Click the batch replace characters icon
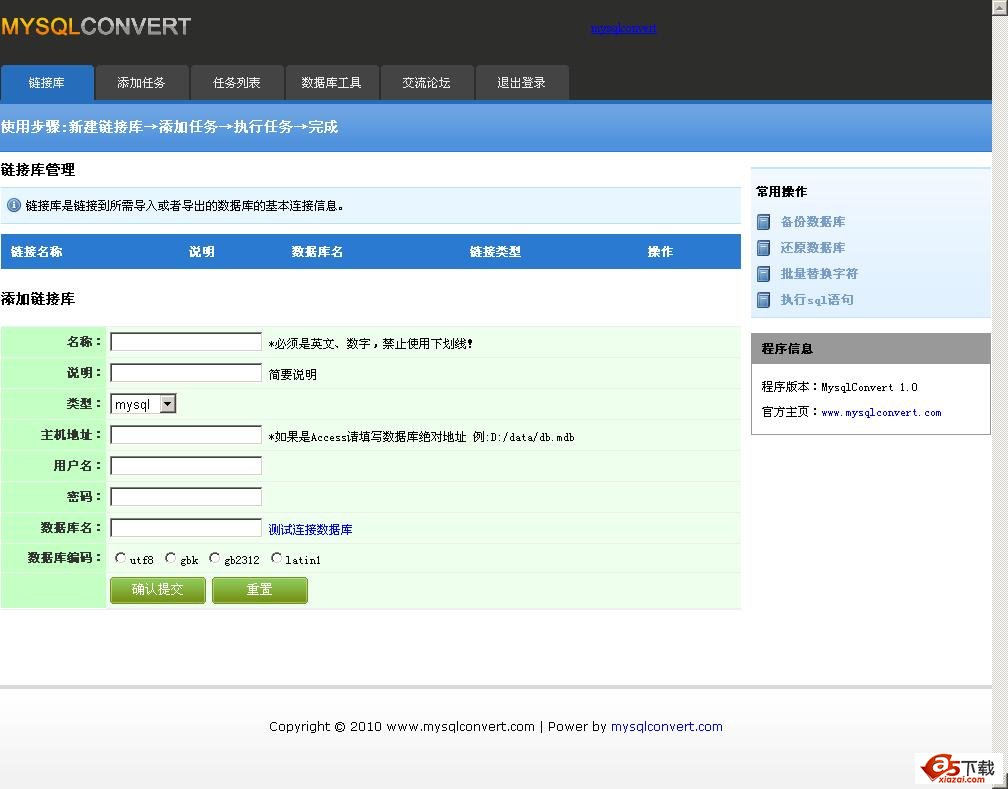This screenshot has height=789, width=1008. pos(764,274)
